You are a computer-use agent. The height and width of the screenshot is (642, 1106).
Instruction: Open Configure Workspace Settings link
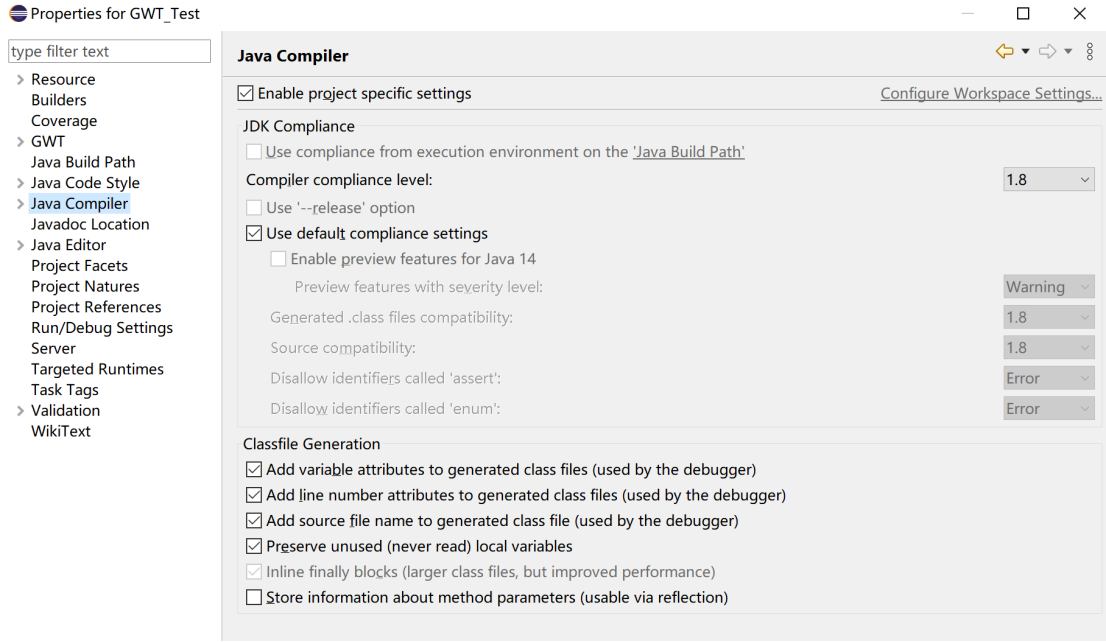point(990,93)
